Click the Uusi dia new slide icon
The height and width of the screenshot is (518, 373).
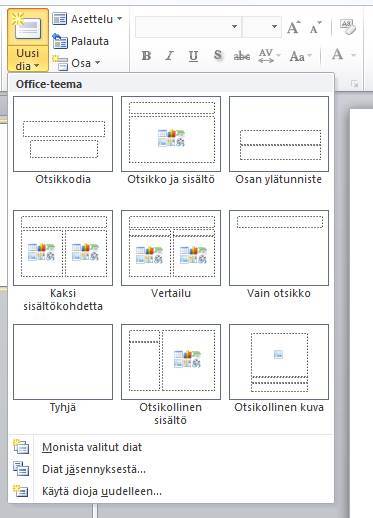(x=27, y=27)
